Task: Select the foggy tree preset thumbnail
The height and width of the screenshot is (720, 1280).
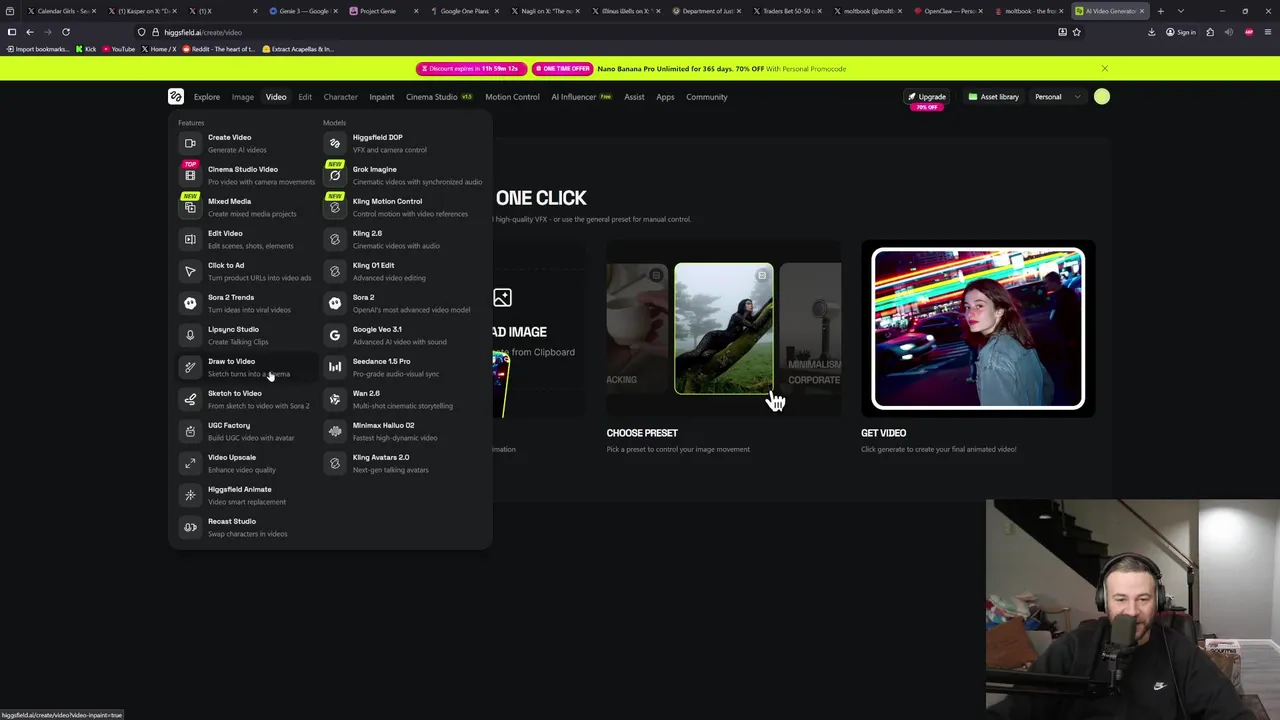Action: (x=723, y=328)
